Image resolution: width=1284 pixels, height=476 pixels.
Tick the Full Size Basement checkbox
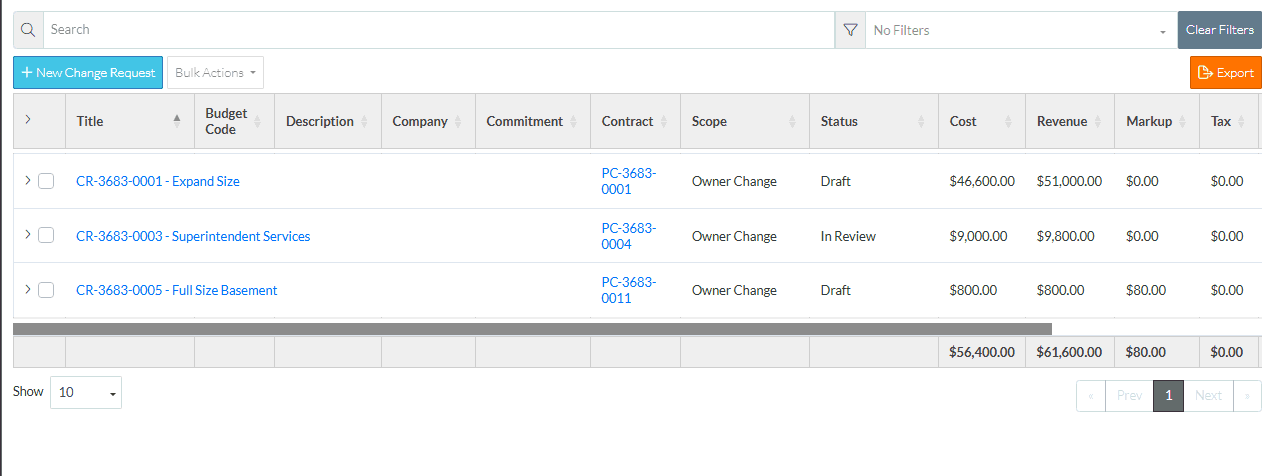pos(46,290)
